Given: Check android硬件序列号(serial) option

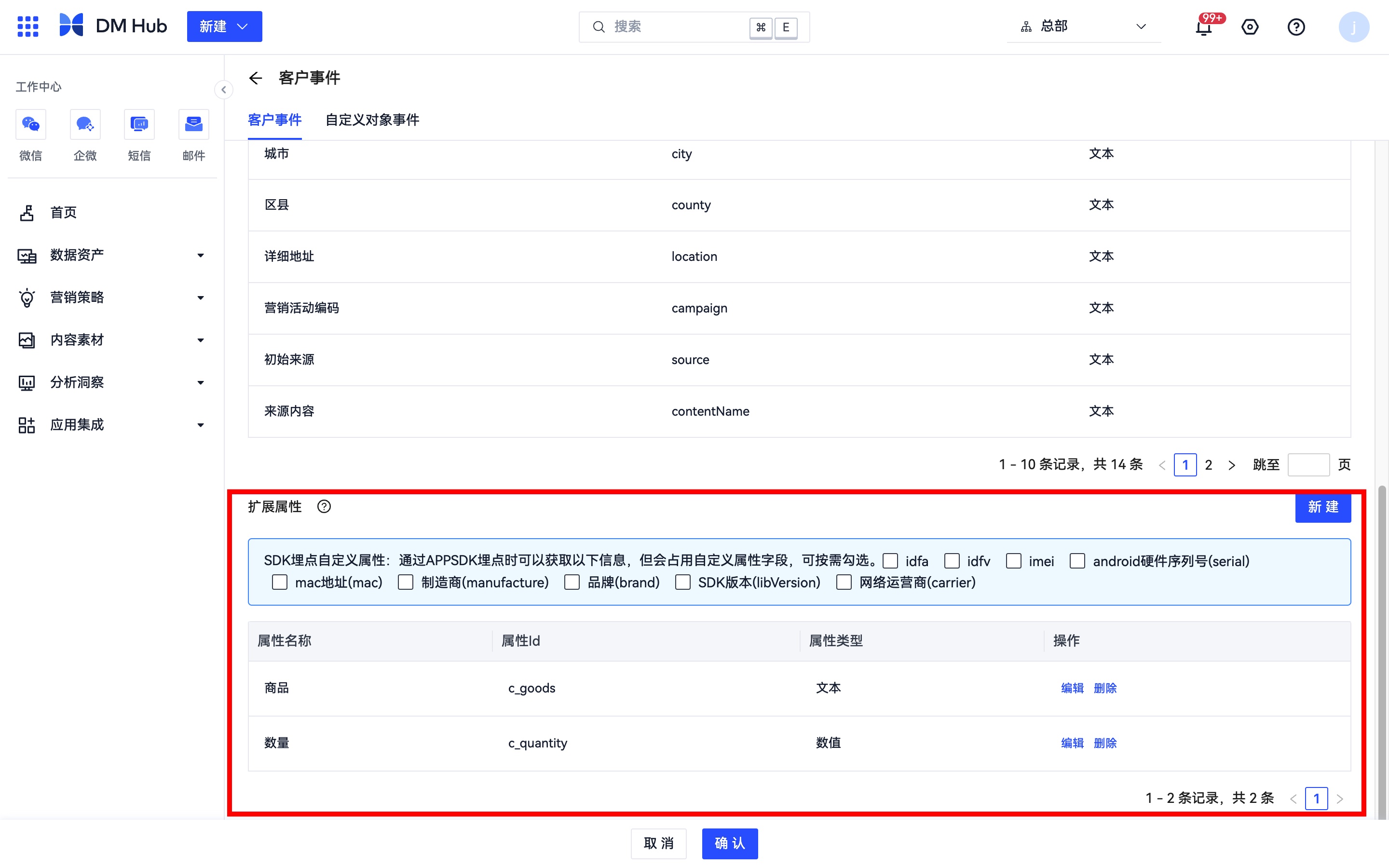Looking at the screenshot, I should coord(1077,561).
